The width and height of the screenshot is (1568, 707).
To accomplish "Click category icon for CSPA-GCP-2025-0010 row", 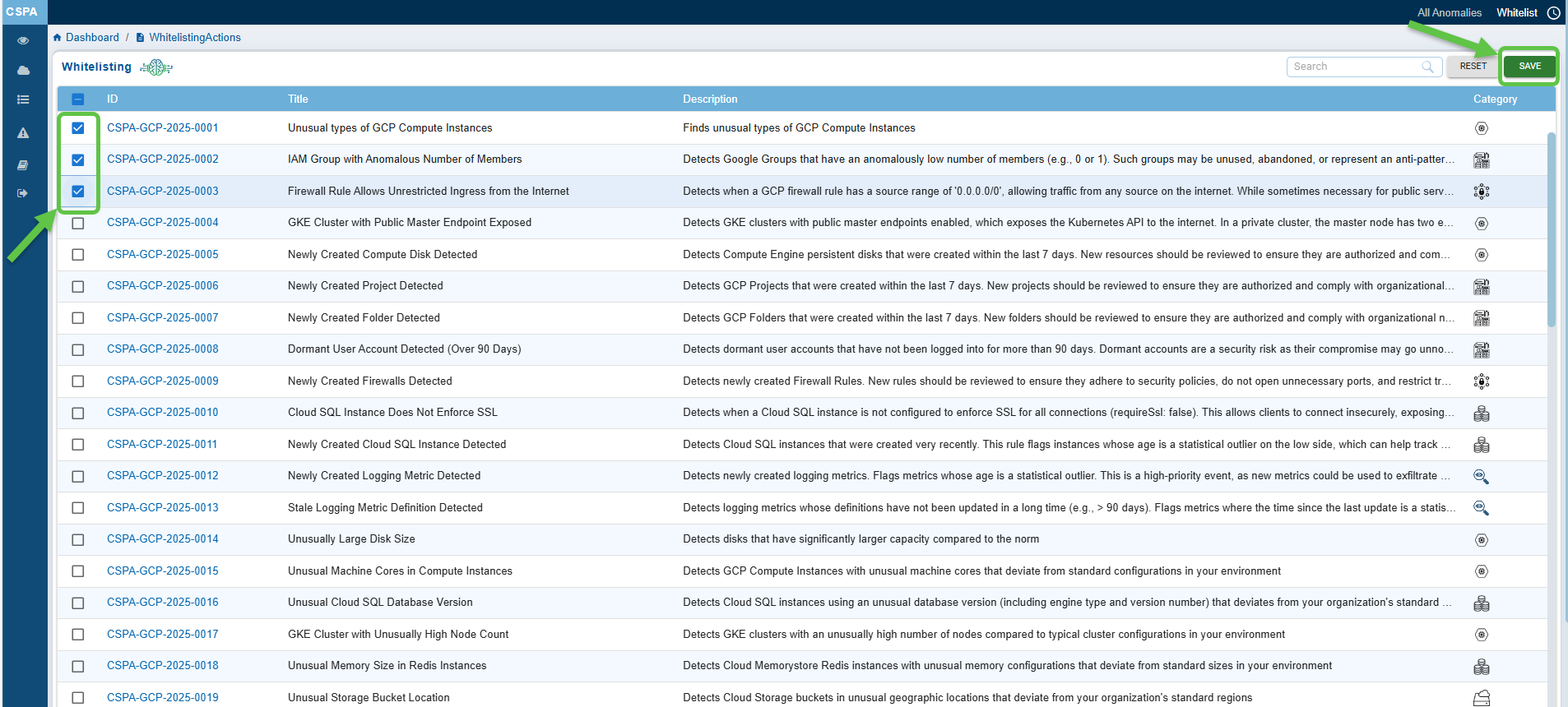I will [1481, 414].
